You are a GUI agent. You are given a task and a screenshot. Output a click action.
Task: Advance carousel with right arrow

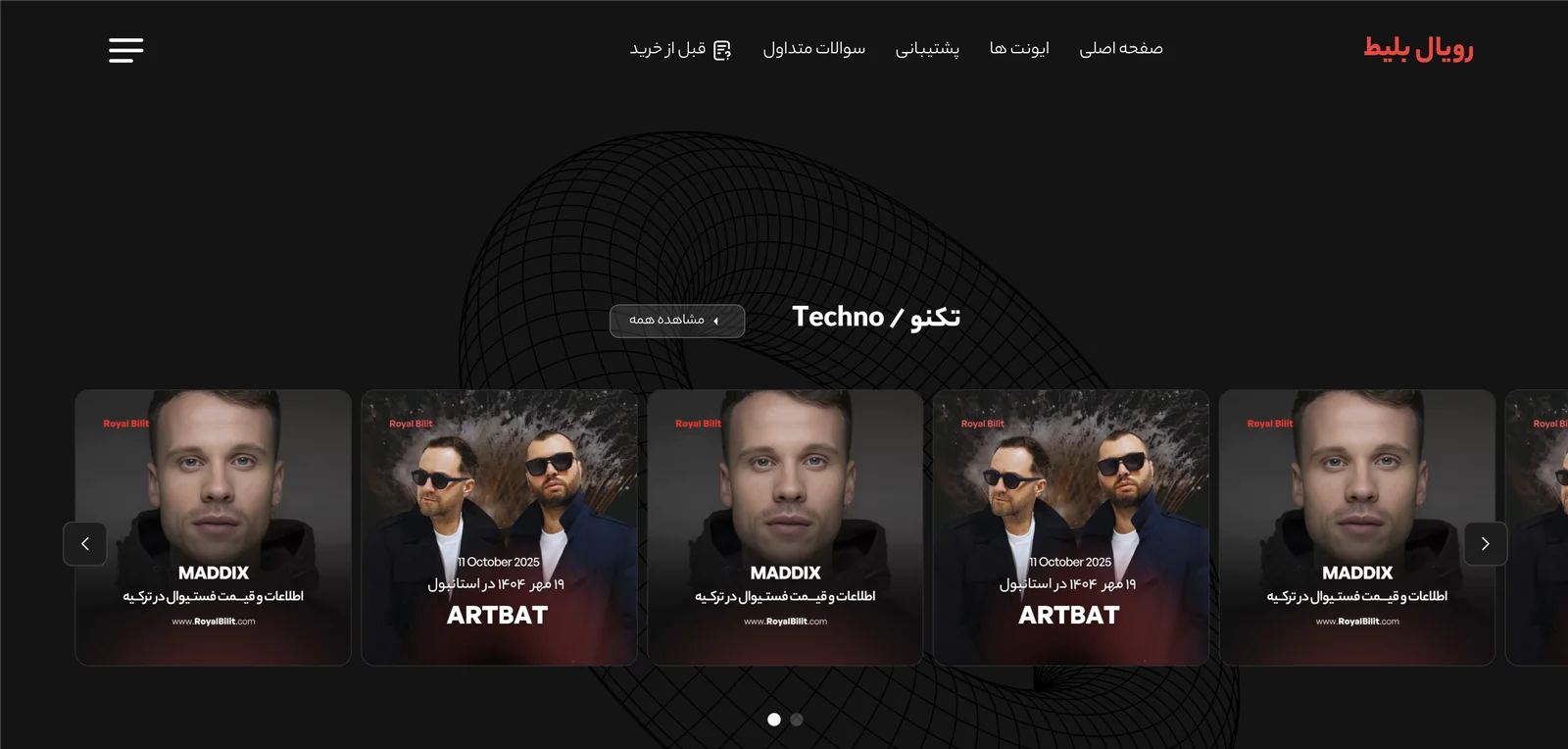(x=1486, y=544)
